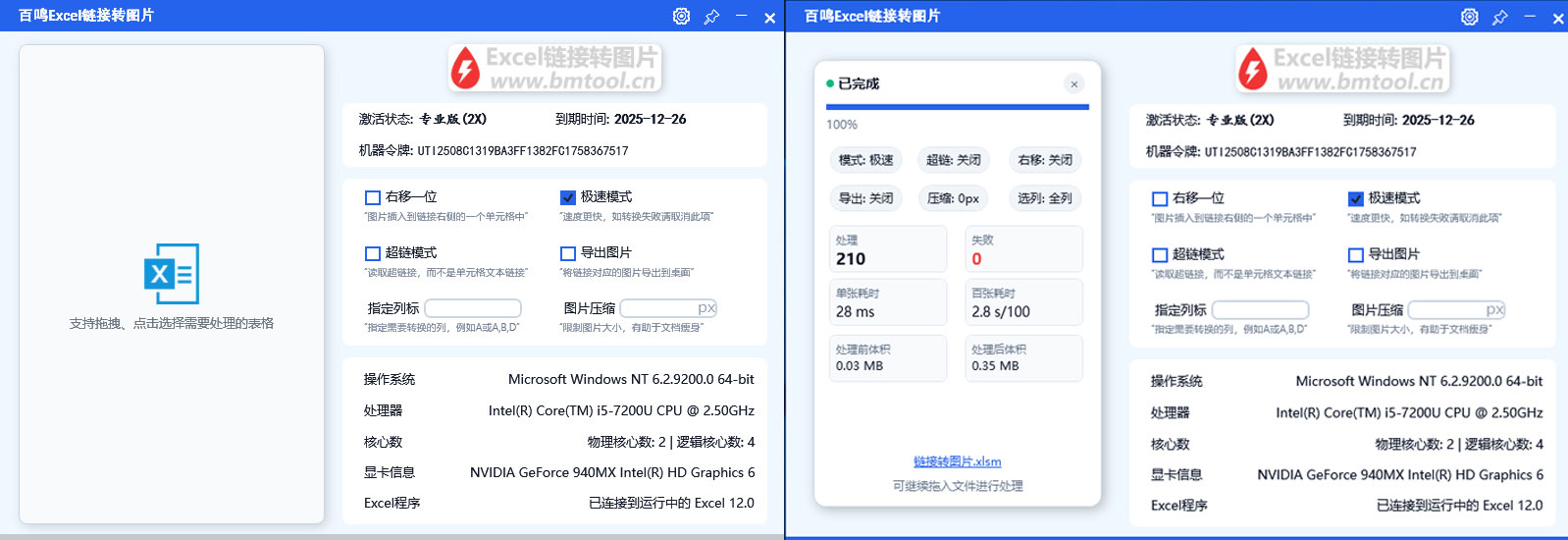Click the 百张耗时 2.8 s/100 card
1568x540 pixels.
(x=1023, y=302)
